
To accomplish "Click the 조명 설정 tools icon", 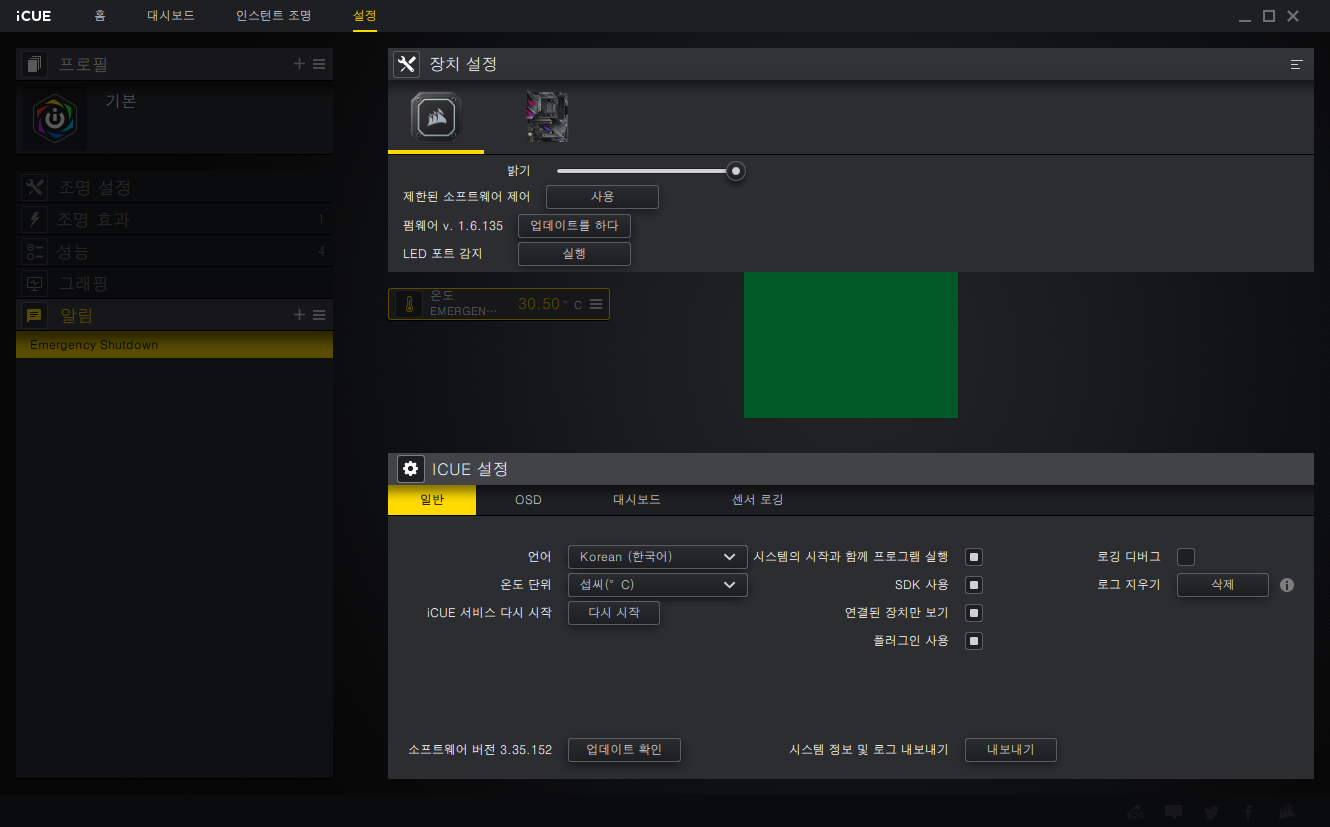I will (x=34, y=187).
